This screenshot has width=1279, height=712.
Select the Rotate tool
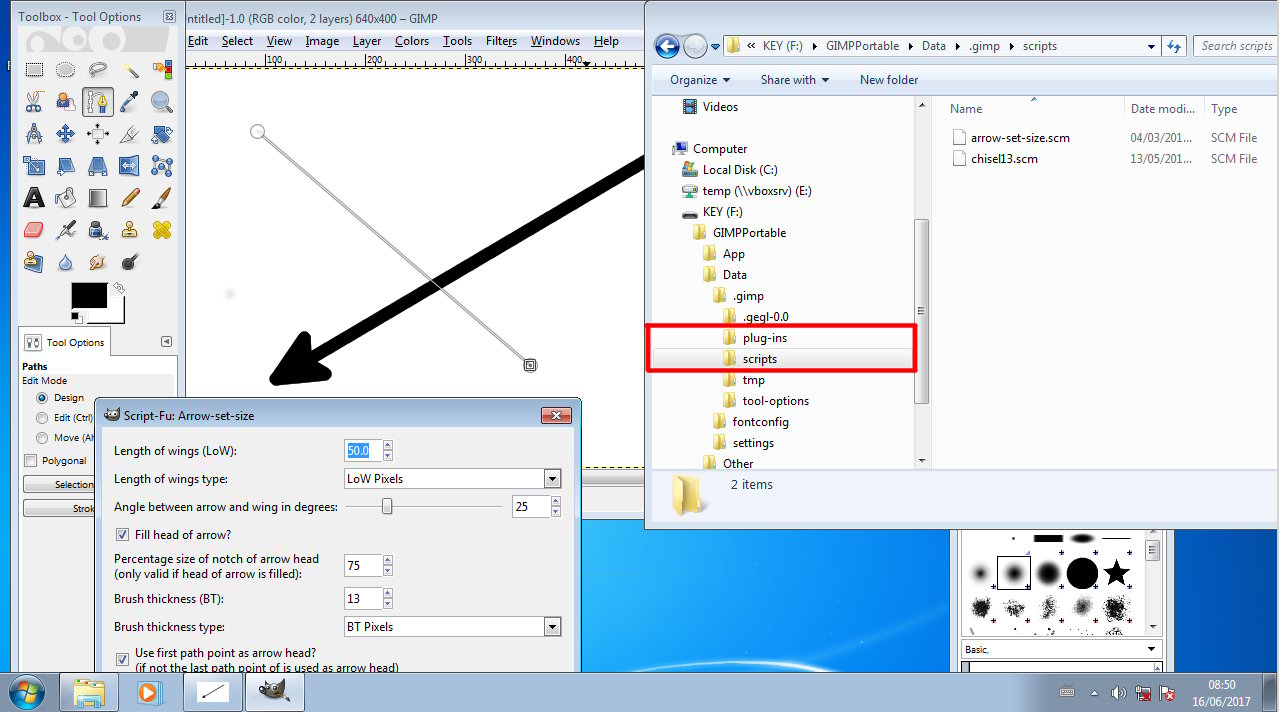(x=162, y=134)
